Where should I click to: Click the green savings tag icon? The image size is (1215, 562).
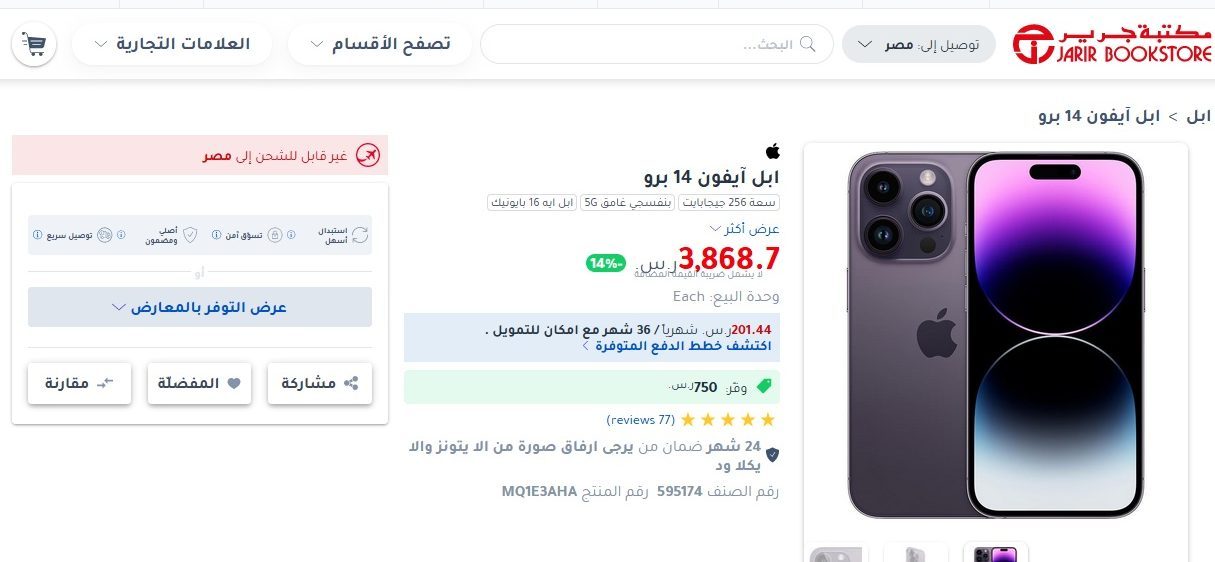[763, 386]
